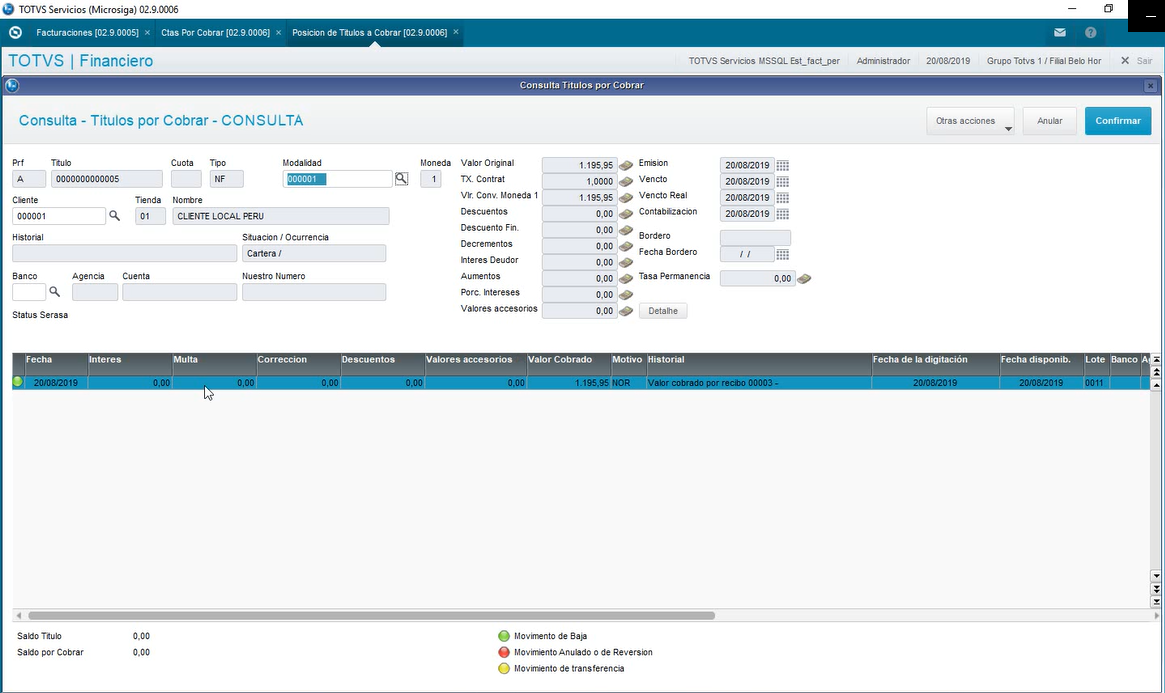The image size is (1165, 693).
Task: Click the Administrador user label in header
Action: pyautogui.click(x=883, y=61)
